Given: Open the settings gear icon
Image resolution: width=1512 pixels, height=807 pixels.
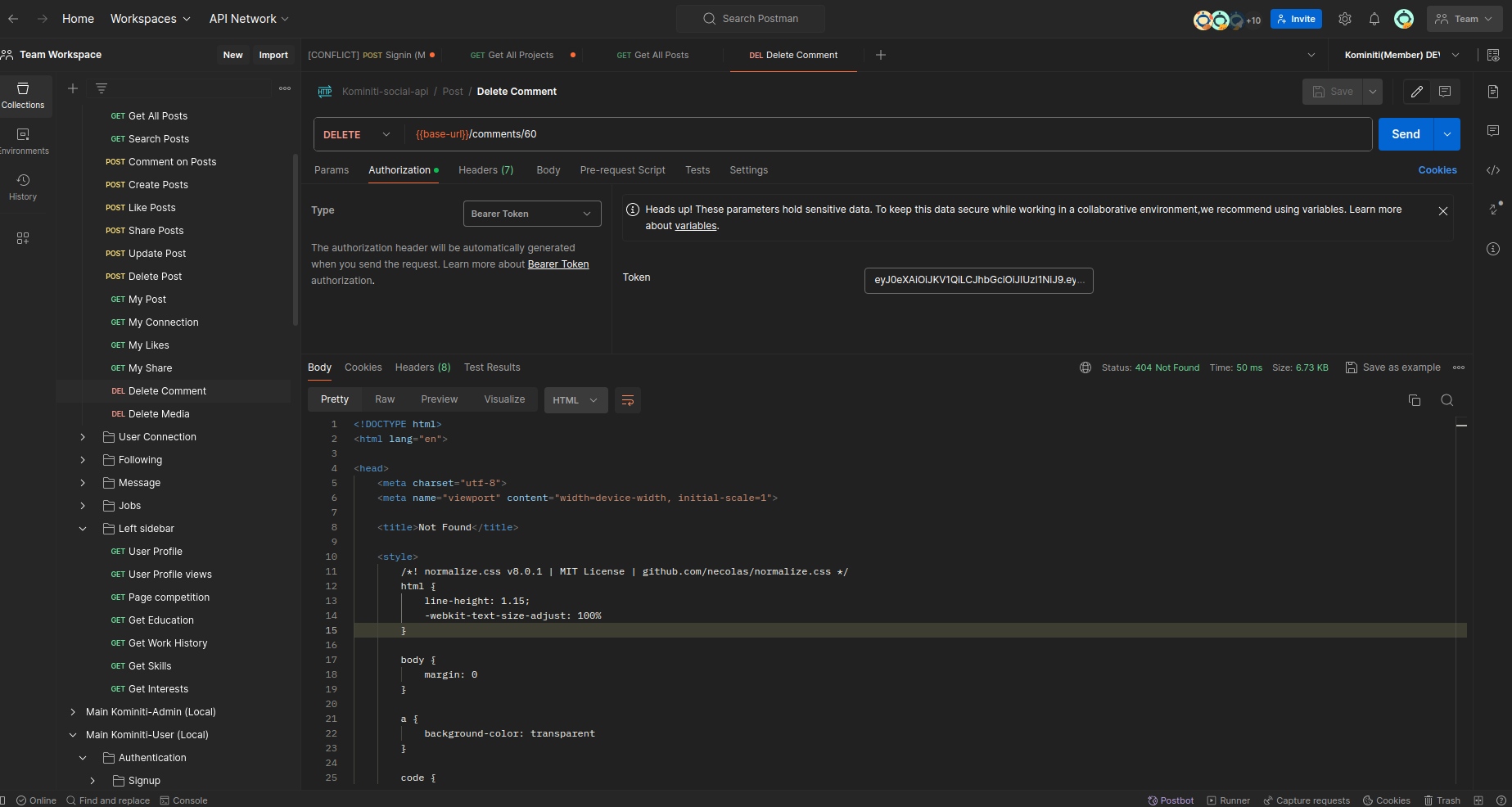Looking at the screenshot, I should [x=1345, y=19].
